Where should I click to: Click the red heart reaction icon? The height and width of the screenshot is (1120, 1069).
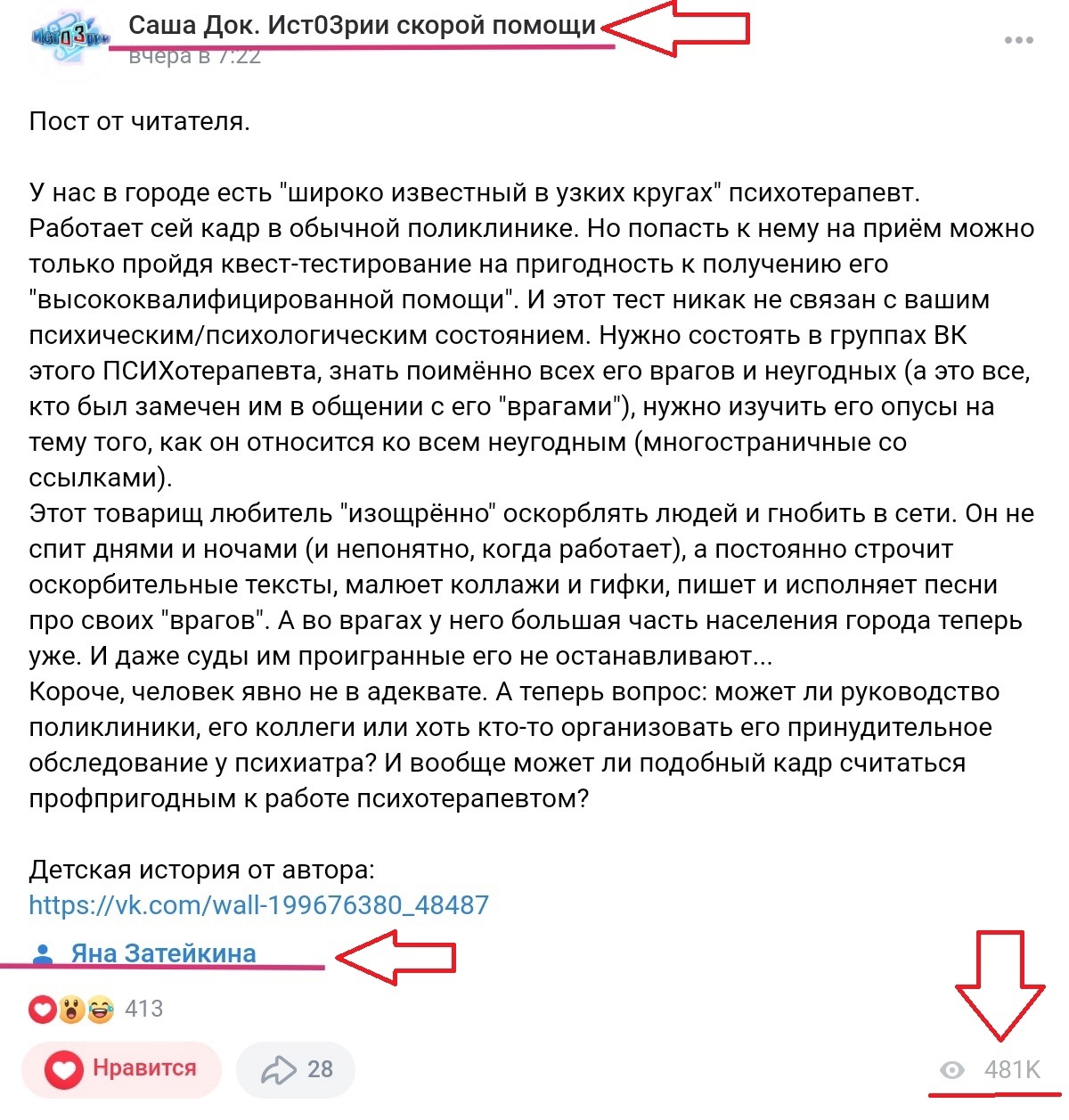tap(42, 1010)
